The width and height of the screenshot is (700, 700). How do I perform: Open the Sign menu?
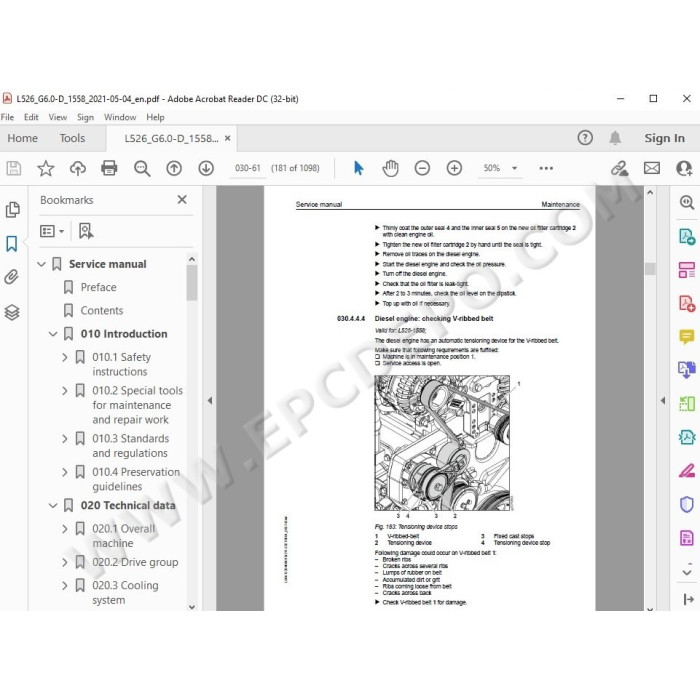click(x=85, y=117)
